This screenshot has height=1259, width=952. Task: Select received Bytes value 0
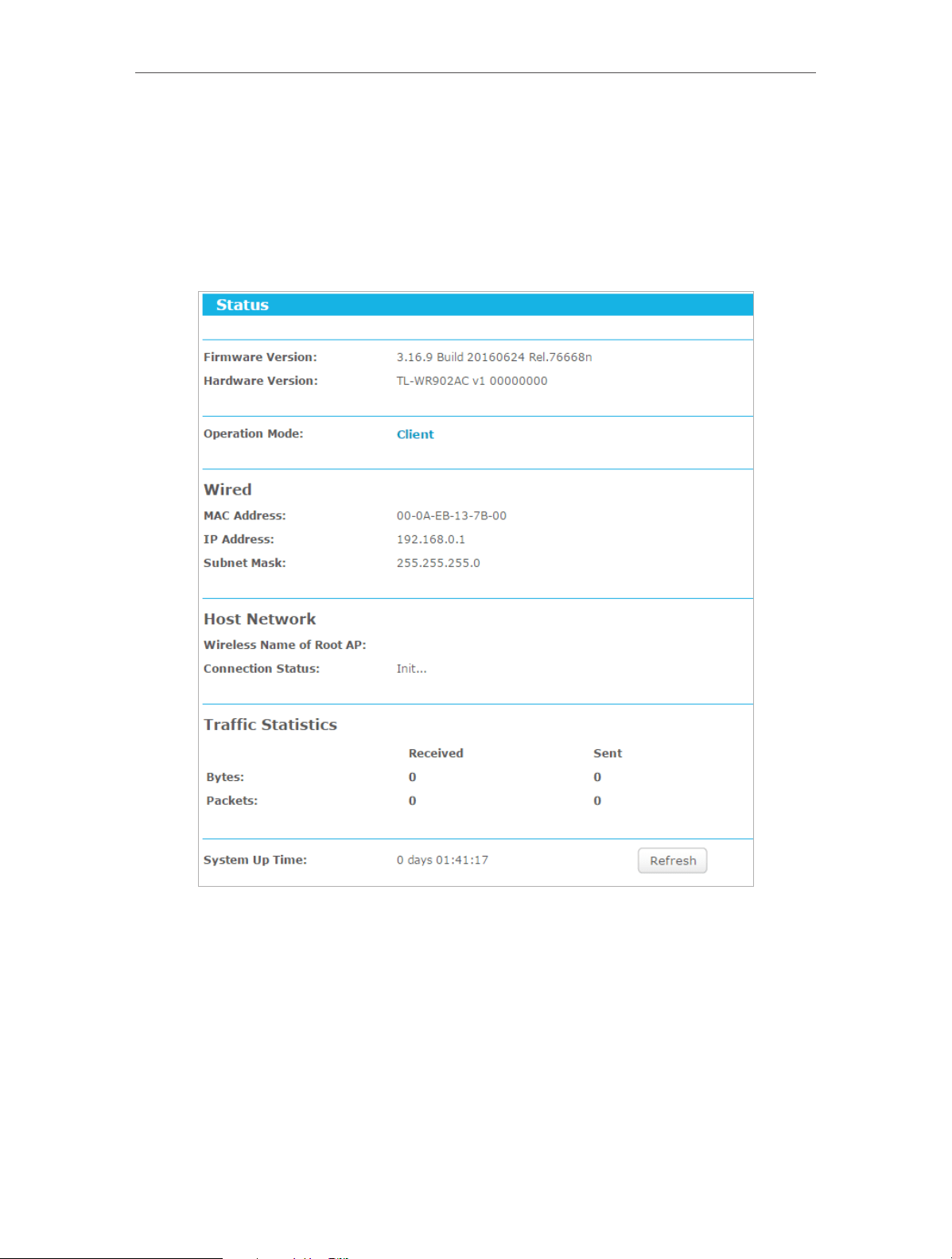(413, 777)
